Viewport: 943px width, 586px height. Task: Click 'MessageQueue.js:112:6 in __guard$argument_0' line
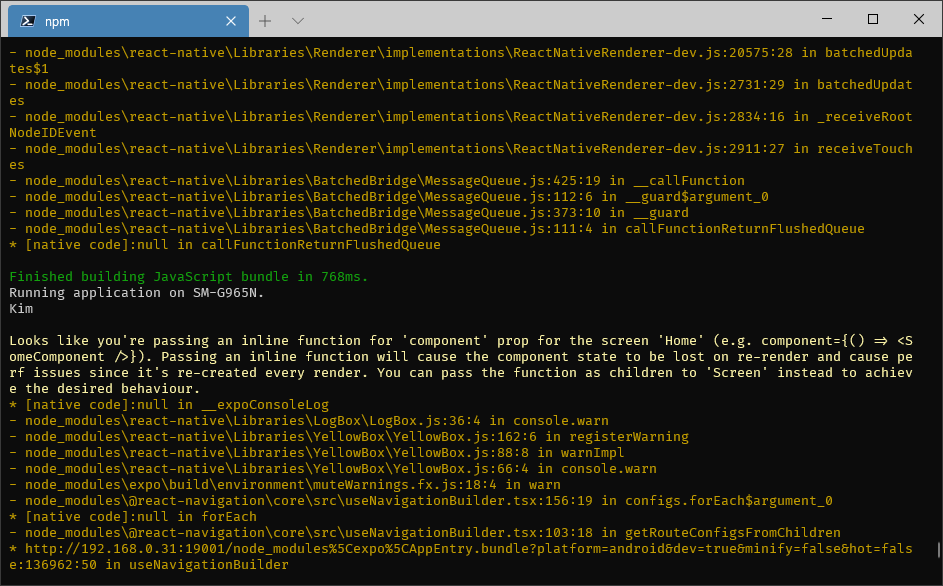[389, 197]
